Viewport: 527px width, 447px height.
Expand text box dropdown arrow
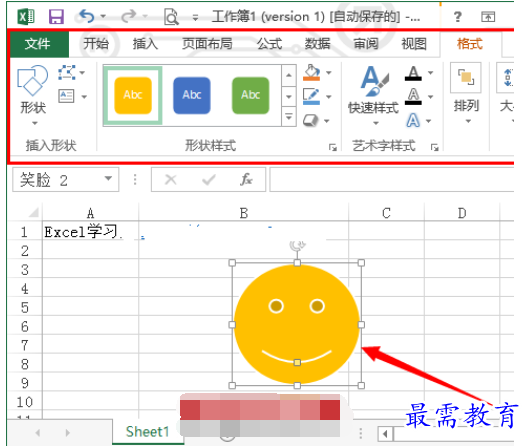(x=84, y=97)
